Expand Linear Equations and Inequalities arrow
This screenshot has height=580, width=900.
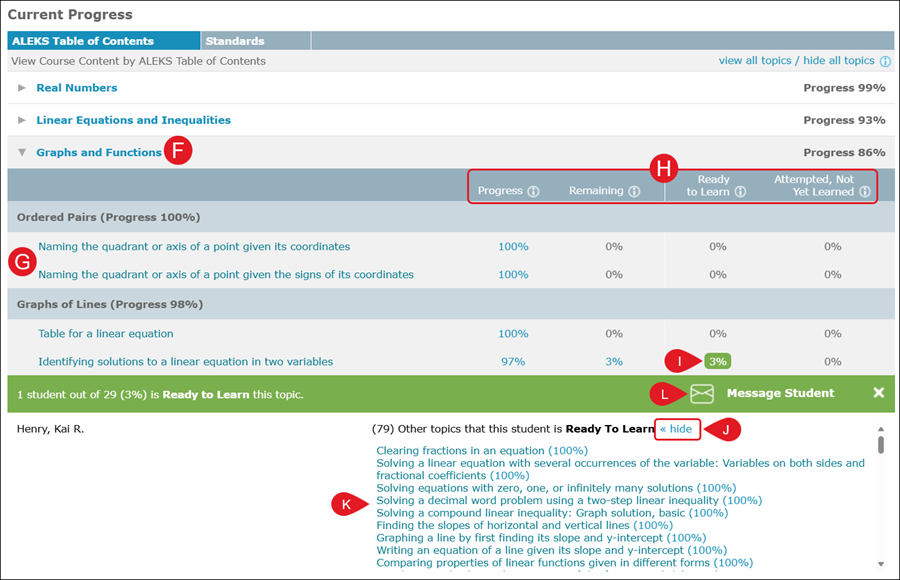[x=22, y=120]
